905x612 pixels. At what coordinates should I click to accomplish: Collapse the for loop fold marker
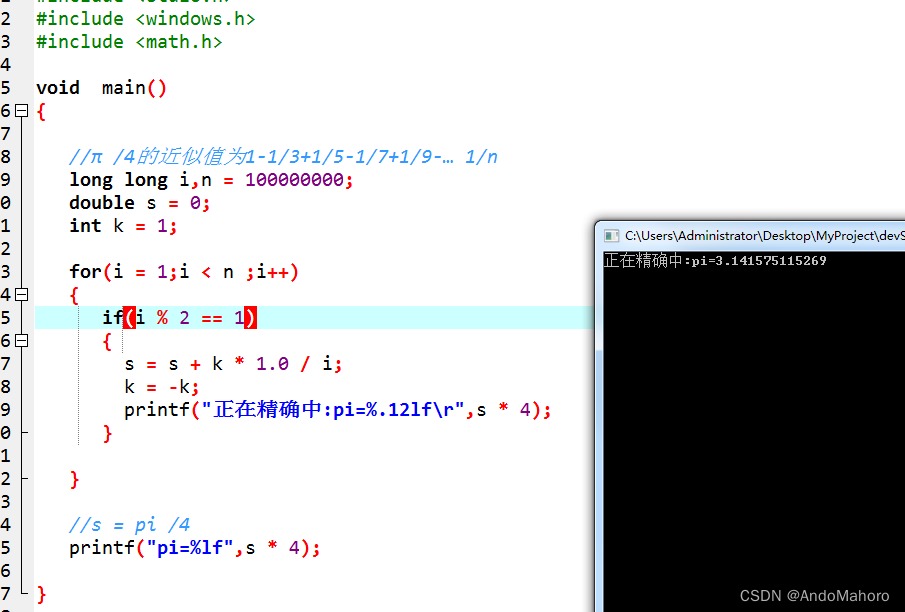click(21, 295)
